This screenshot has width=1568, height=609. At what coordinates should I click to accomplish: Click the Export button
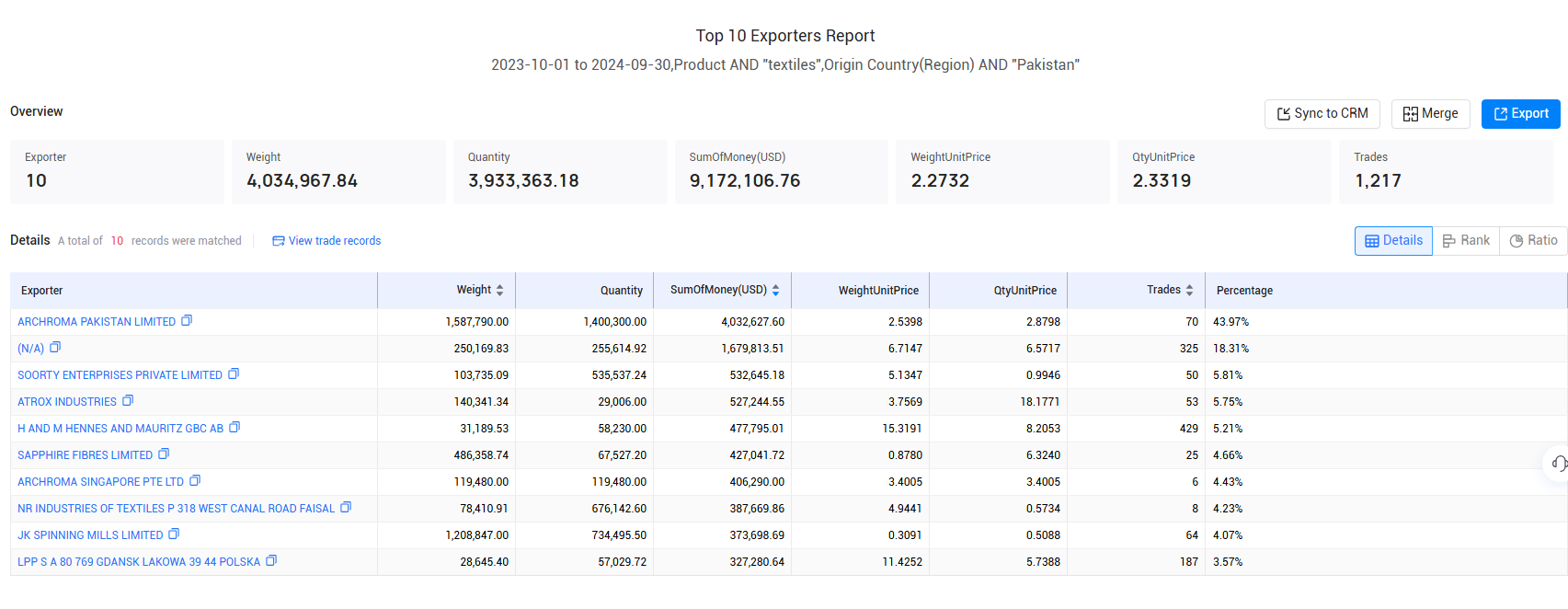[x=1521, y=114]
